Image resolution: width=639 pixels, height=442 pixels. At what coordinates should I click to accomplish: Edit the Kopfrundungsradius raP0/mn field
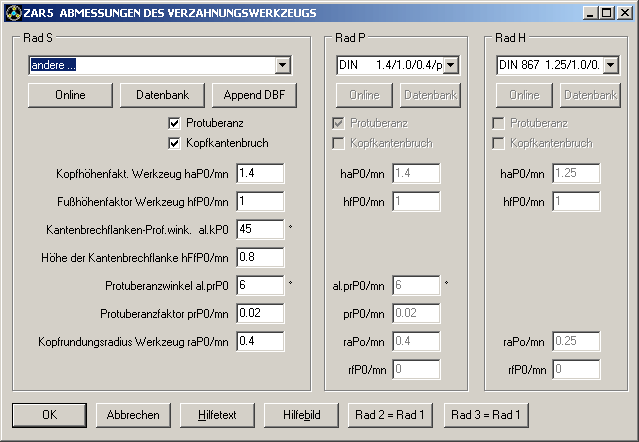click(260, 342)
